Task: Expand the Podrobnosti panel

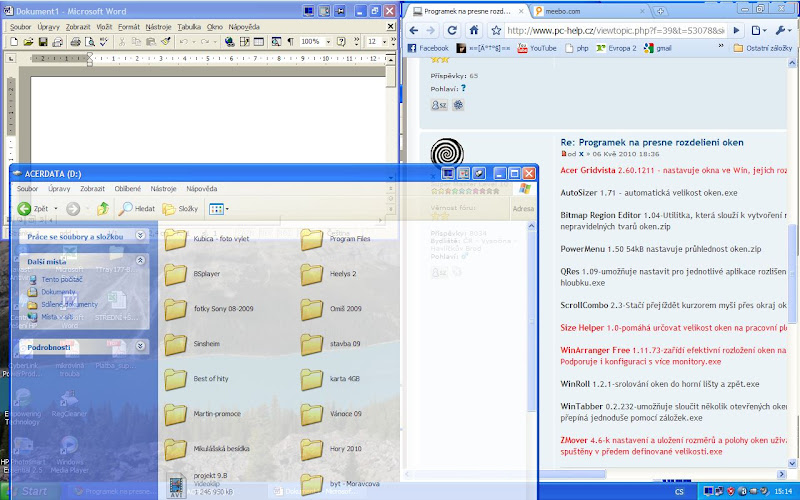Action: pos(140,346)
